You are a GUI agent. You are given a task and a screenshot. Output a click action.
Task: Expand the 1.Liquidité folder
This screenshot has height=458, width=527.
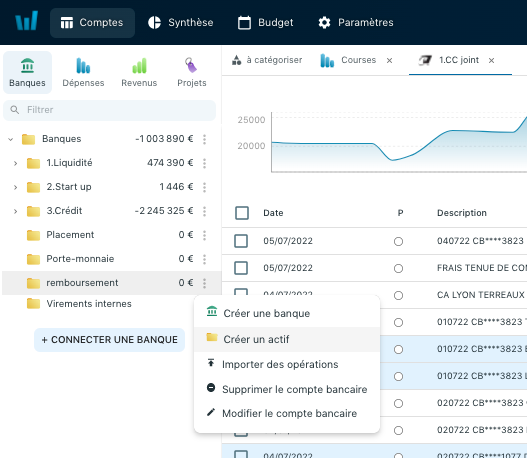pos(15,163)
